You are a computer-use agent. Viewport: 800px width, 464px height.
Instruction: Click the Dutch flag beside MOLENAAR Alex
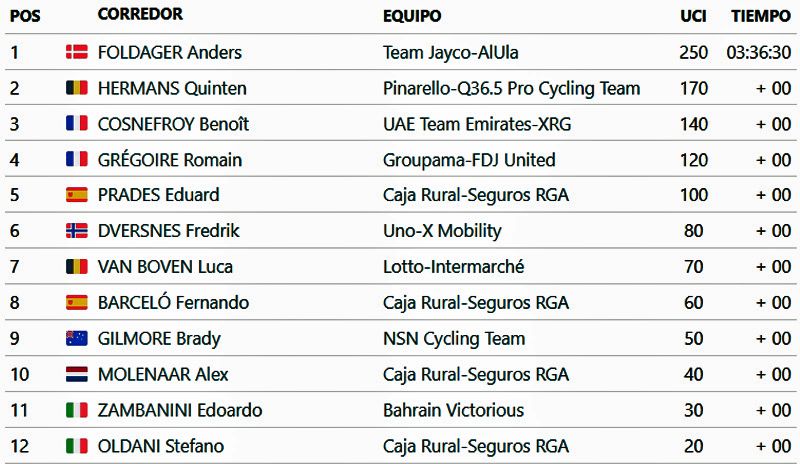(x=77, y=374)
